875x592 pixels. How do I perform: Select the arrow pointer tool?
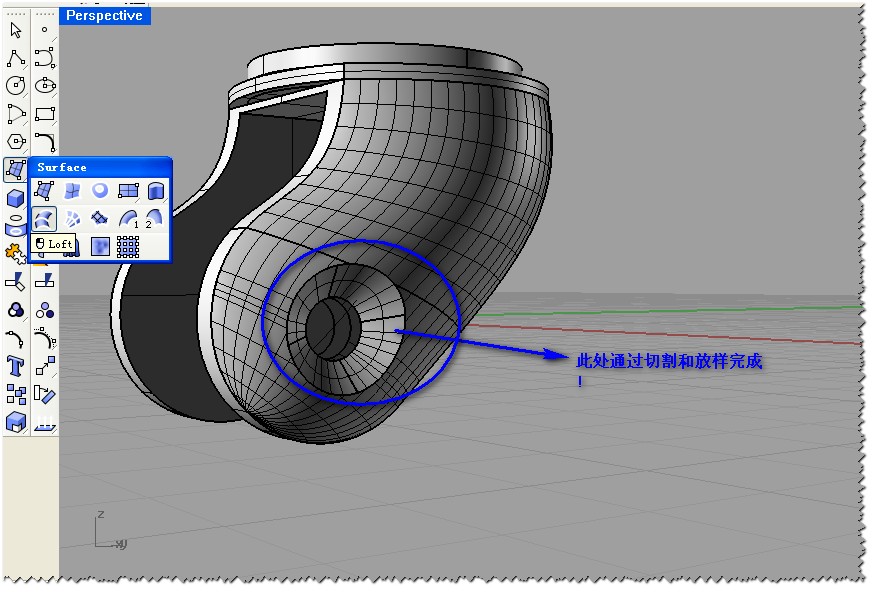pyautogui.click(x=16, y=30)
